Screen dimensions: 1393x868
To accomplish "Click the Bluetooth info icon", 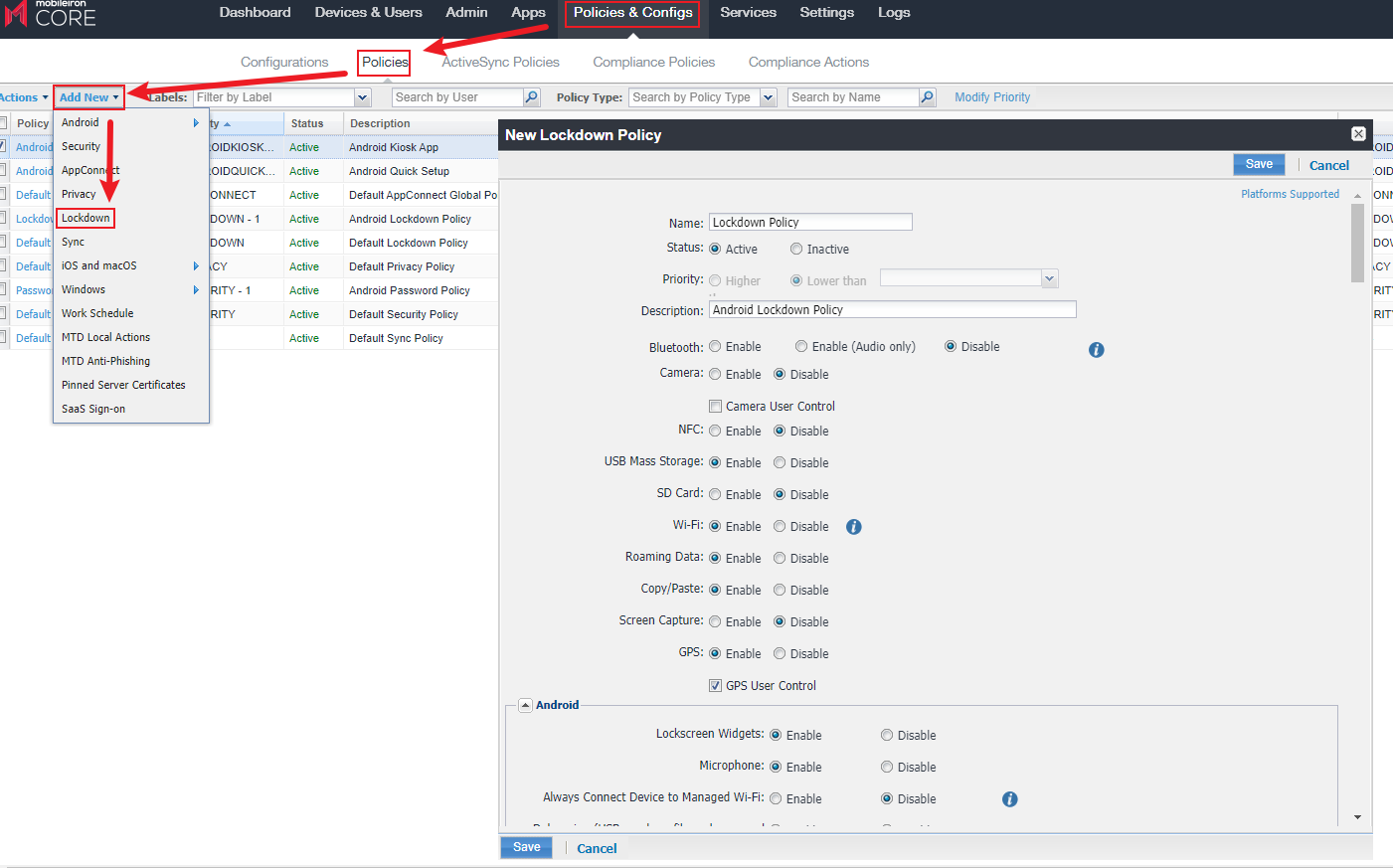I will pos(1096,350).
